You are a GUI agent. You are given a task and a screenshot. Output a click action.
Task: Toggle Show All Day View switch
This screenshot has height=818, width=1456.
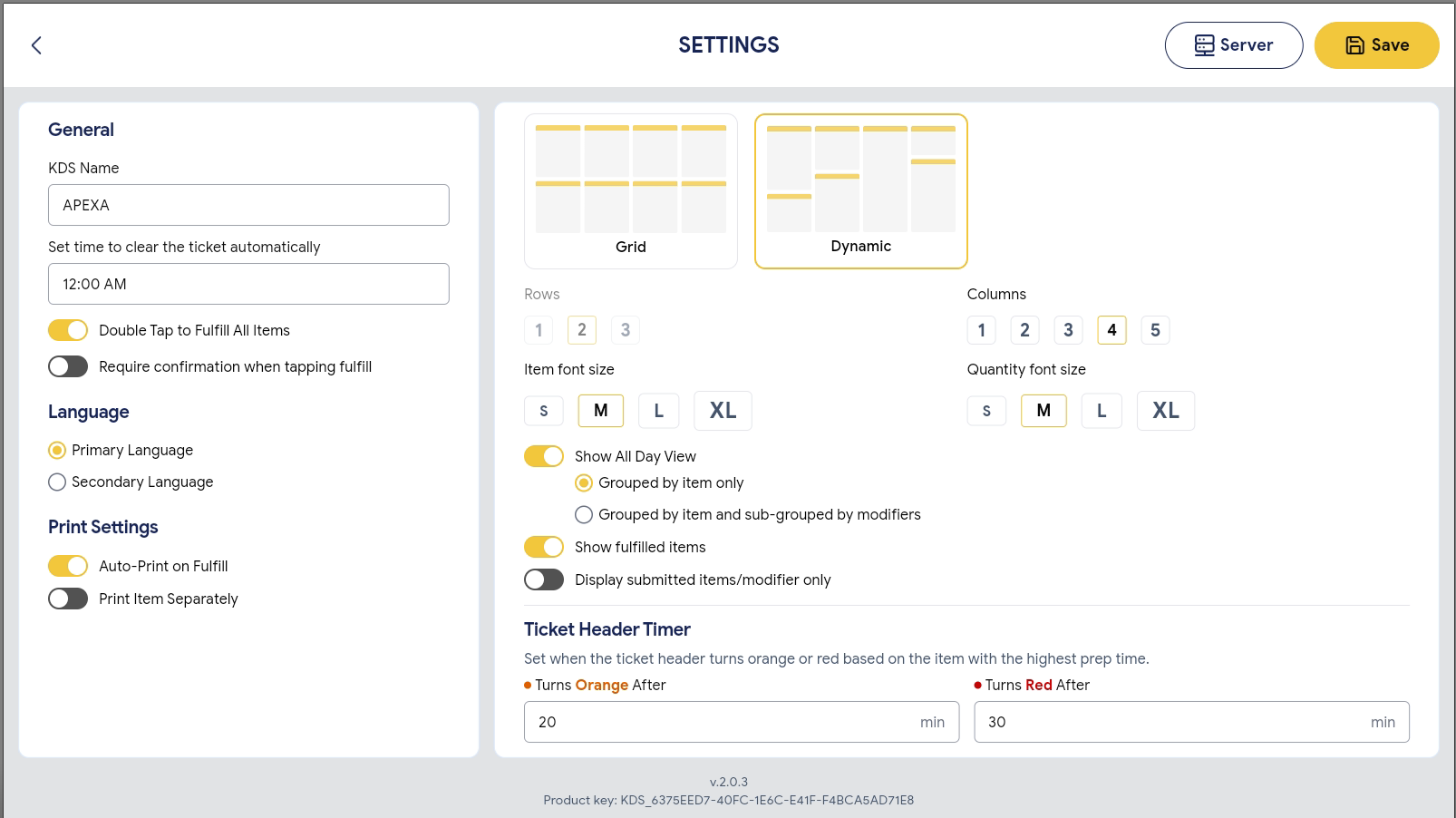pyautogui.click(x=544, y=456)
